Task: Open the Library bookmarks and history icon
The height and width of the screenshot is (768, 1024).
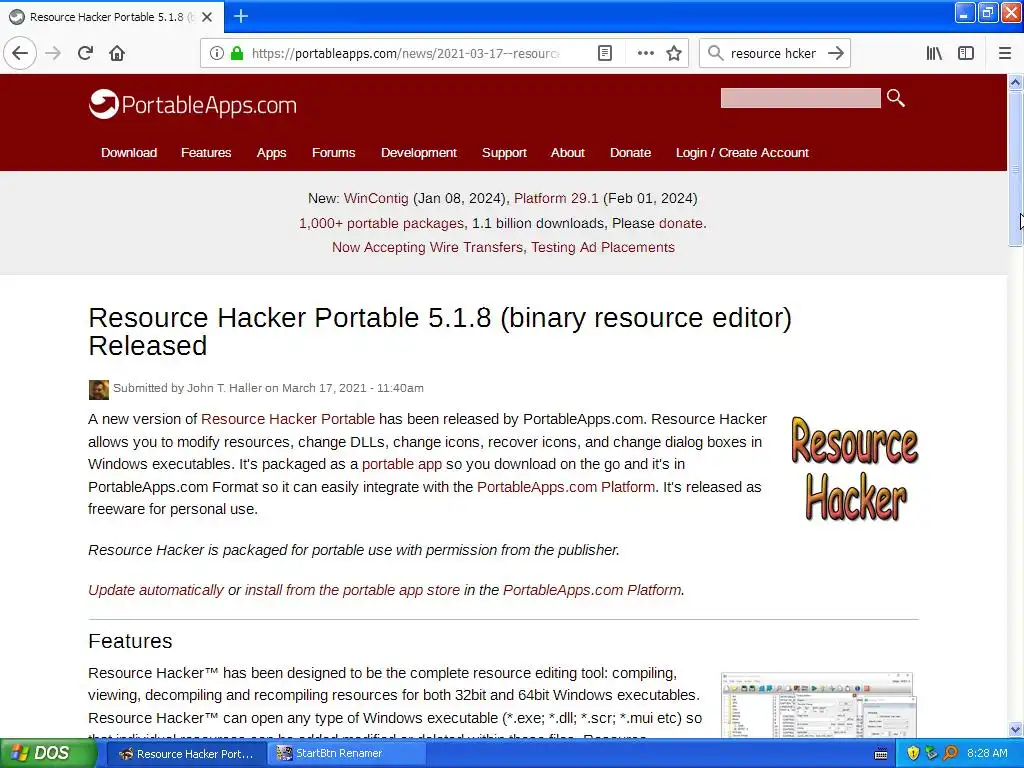Action: [x=934, y=53]
